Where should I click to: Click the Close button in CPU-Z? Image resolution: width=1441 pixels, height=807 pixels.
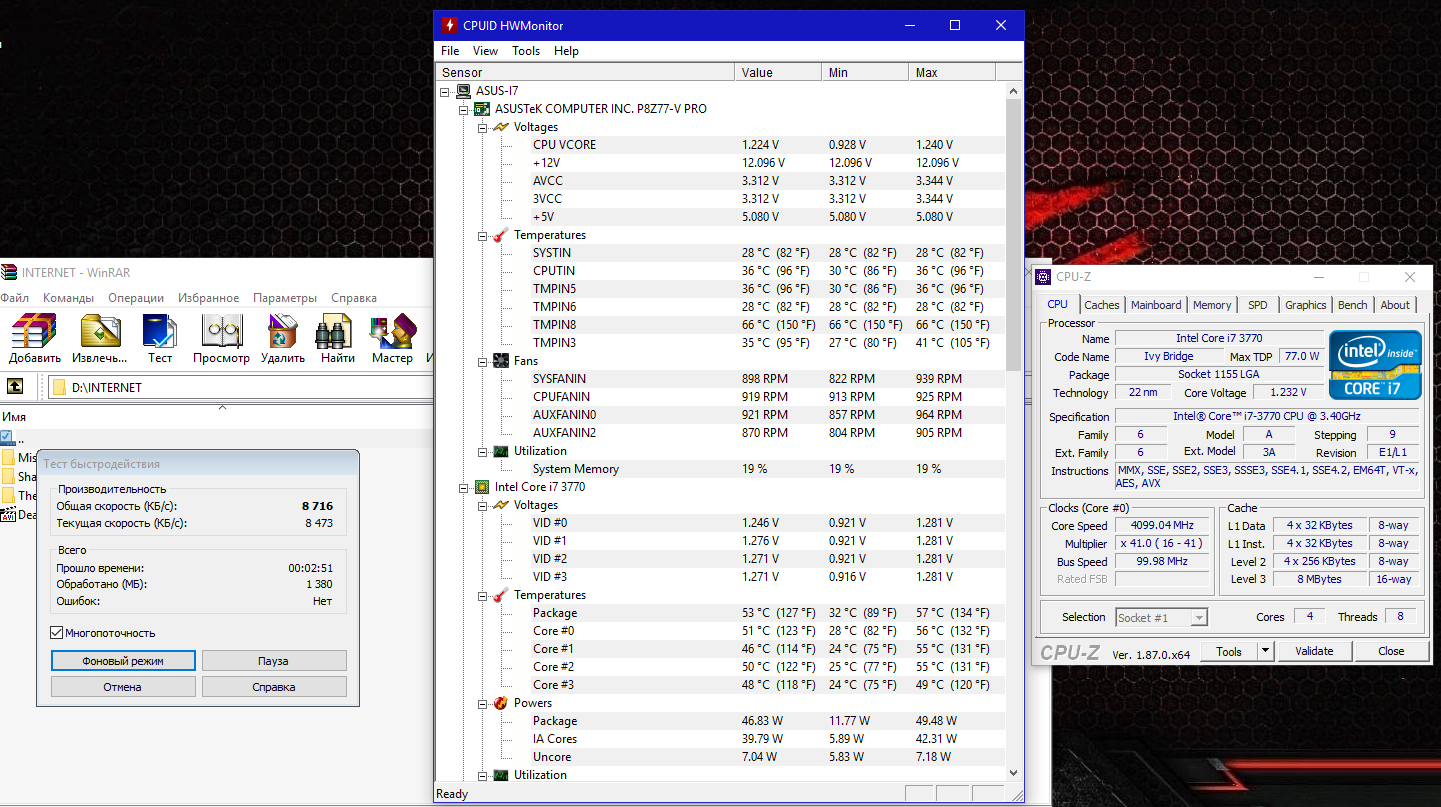pos(1391,651)
